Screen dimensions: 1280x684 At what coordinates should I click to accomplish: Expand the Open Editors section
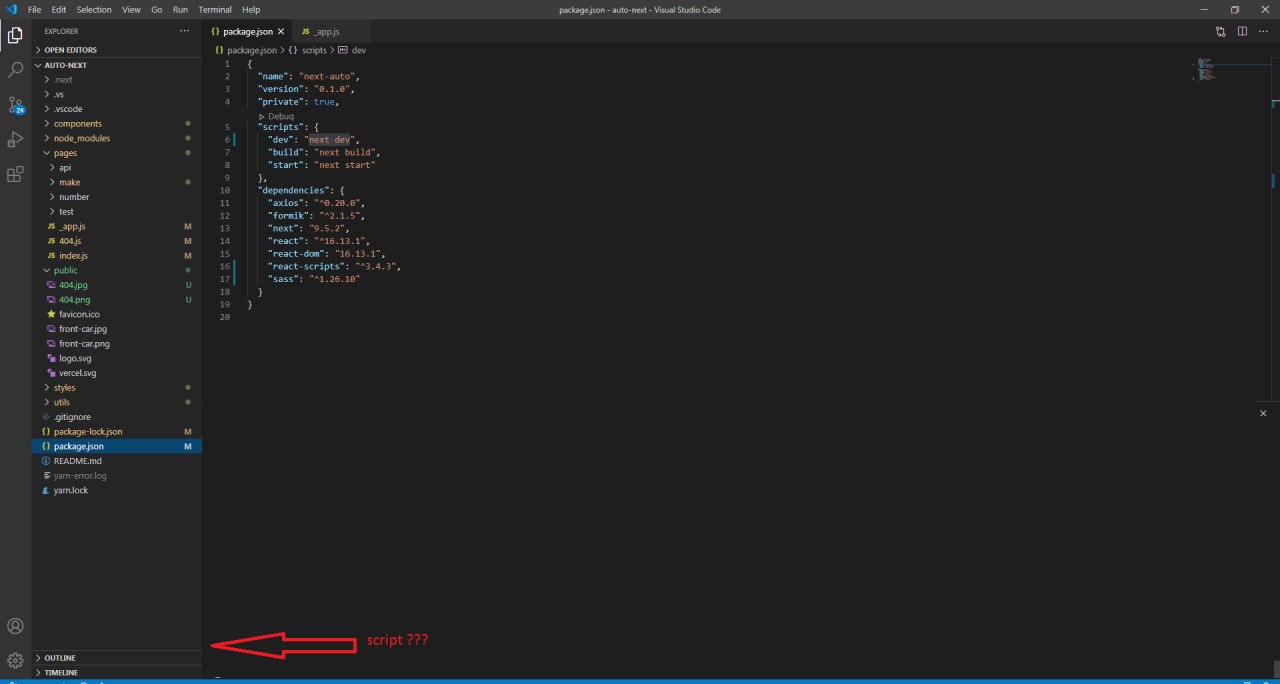(x=117, y=50)
